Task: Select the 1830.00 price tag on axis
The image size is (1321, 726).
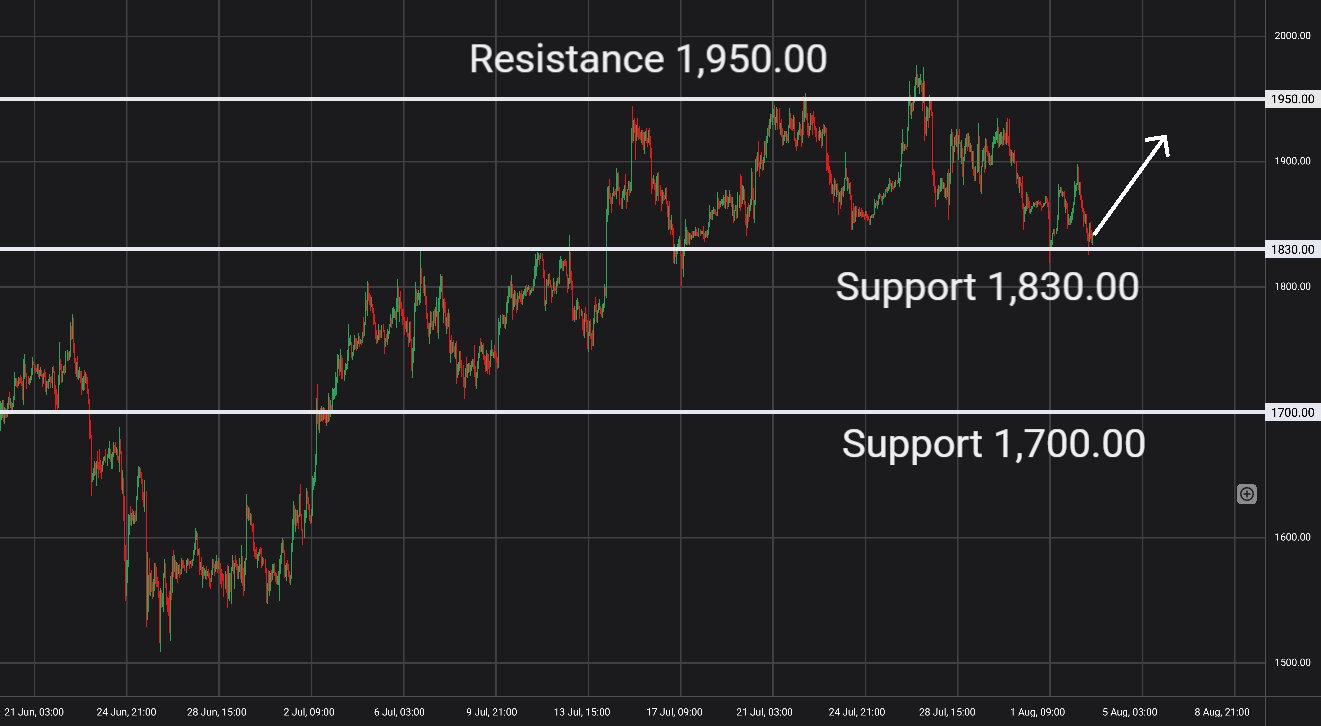Action: click(1293, 249)
